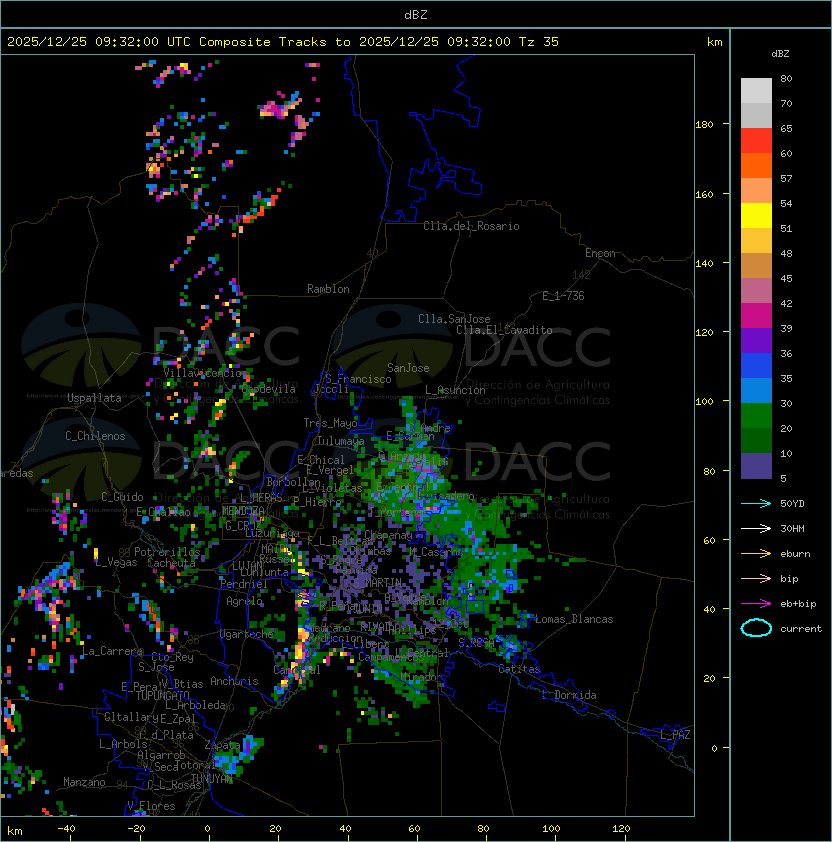This screenshot has height=842, width=832.
Task: Click the orange 57-60 dBZ color block
Action: [x=756, y=165]
